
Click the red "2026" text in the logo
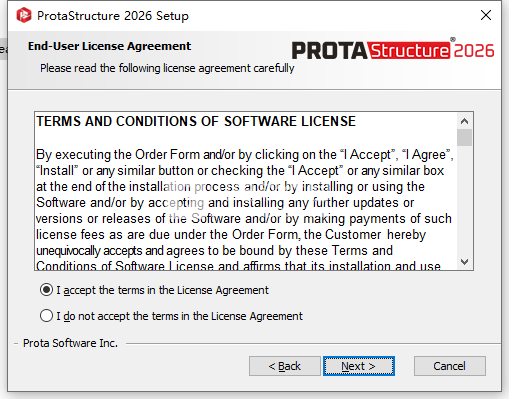[x=474, y=51]
